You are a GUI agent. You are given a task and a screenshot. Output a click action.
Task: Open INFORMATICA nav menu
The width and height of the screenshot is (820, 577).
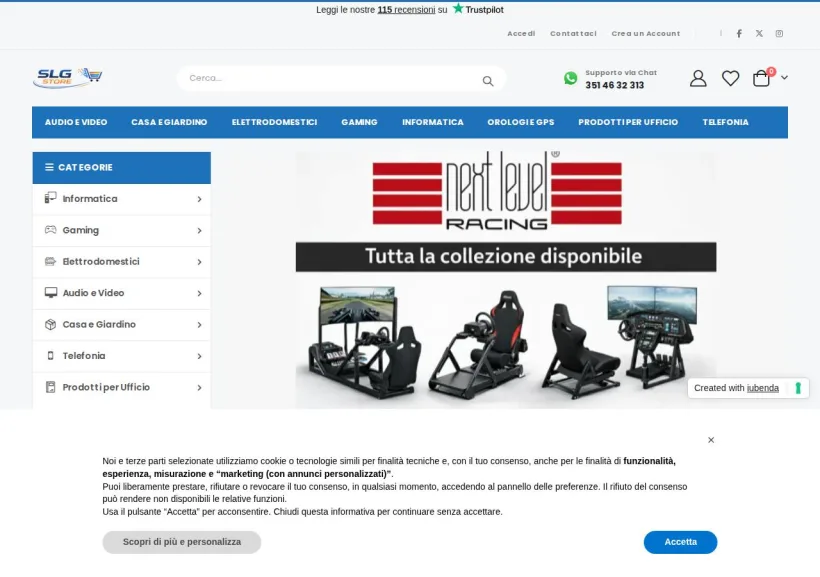click(432, 122)
